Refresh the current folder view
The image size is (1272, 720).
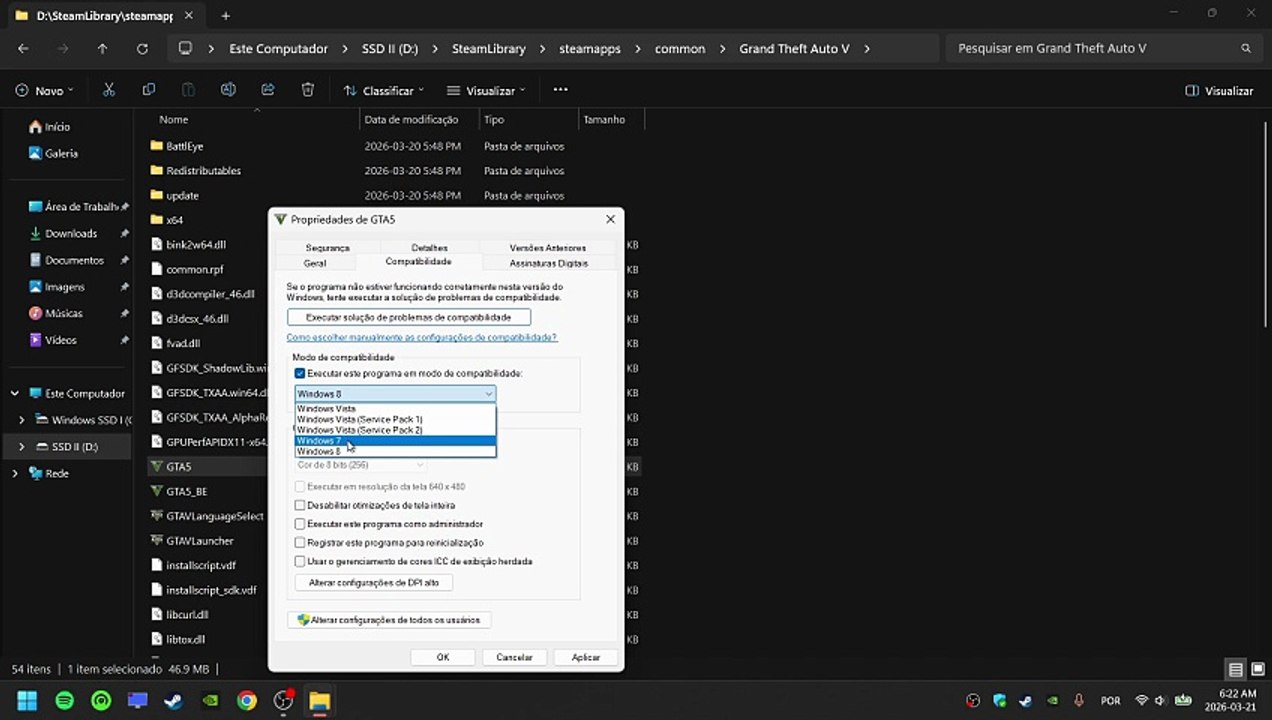(142, 48)
